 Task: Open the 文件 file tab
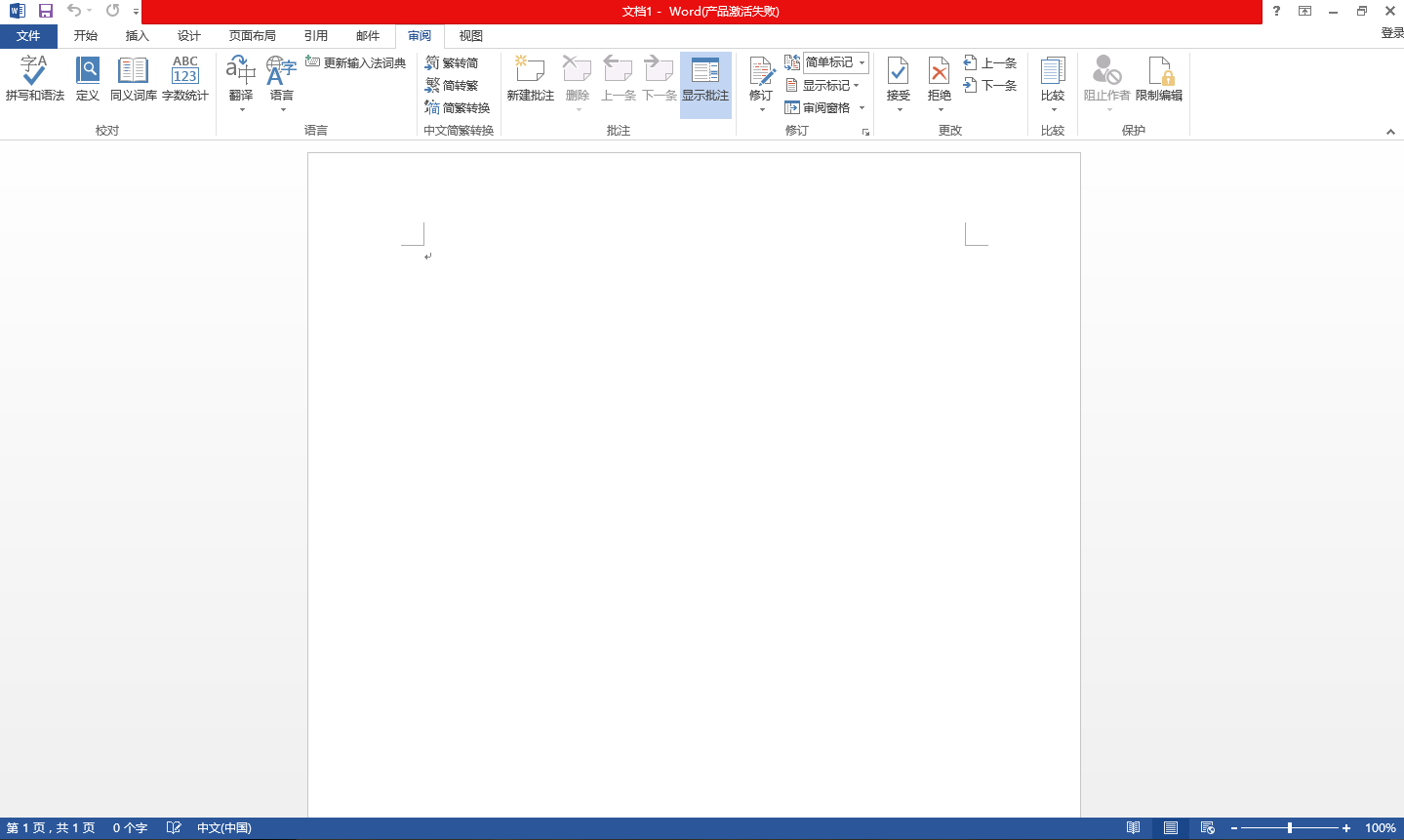28,36
